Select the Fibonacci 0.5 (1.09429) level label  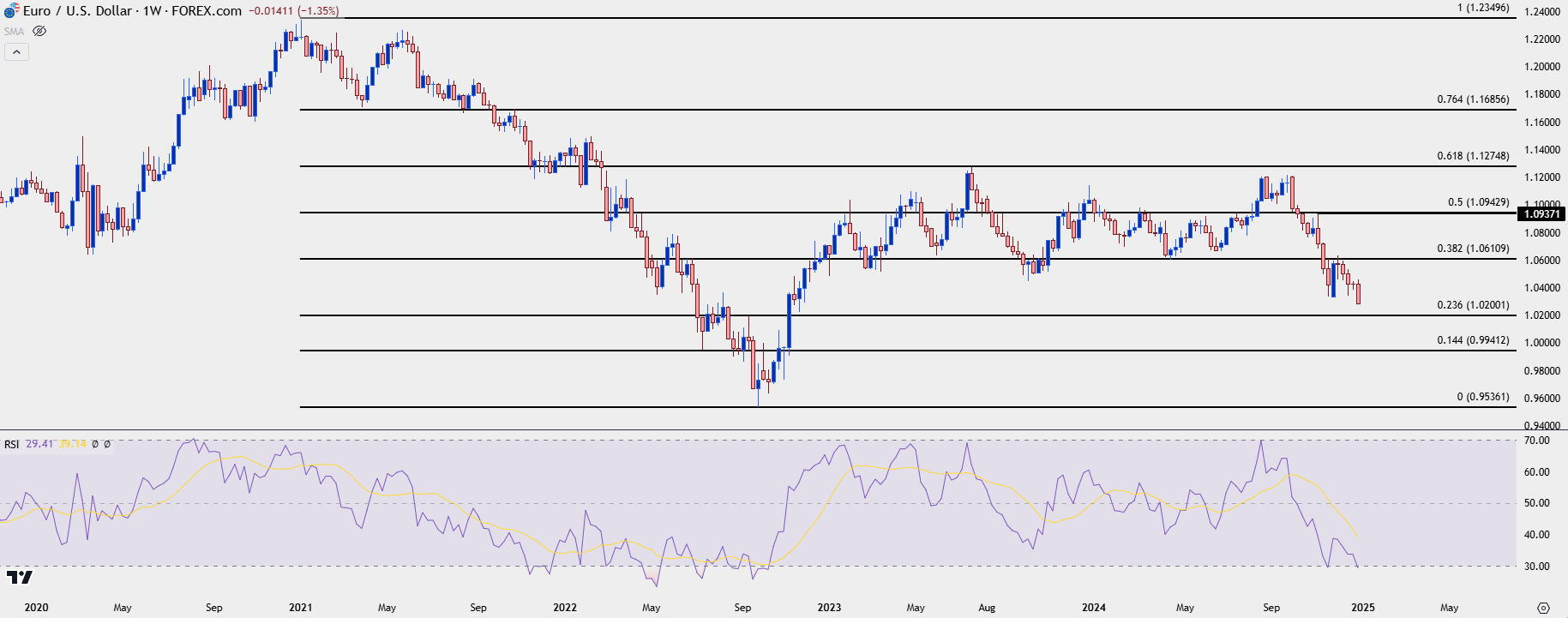click(1479, 202)
